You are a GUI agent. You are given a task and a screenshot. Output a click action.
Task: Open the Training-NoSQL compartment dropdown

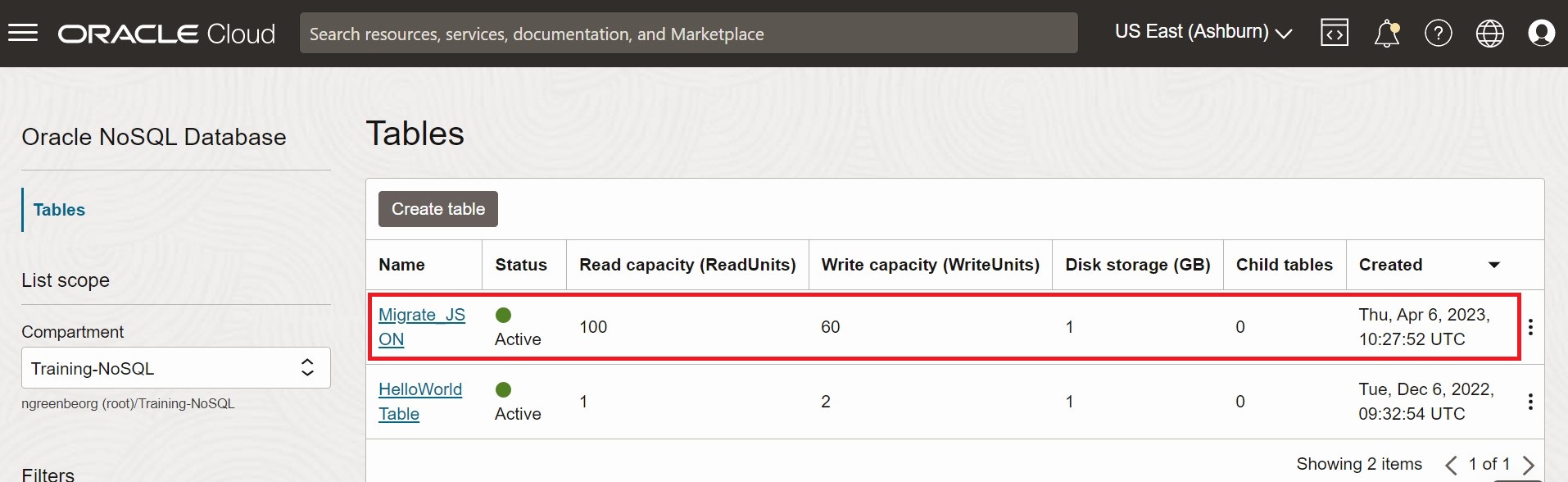click(176, 368)
